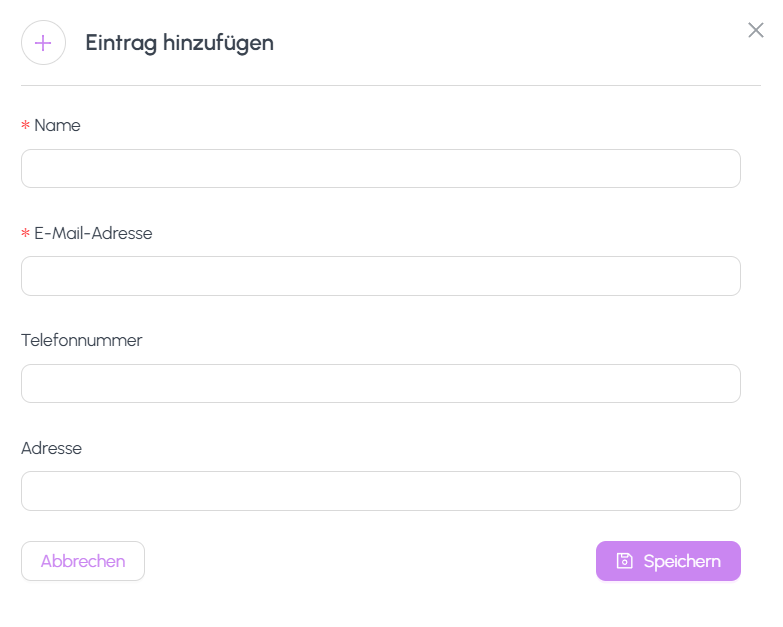The width and height of the screenshot is (783, 627).
Task: Click the Adresse label text
Action: click(x=51, y=448)
